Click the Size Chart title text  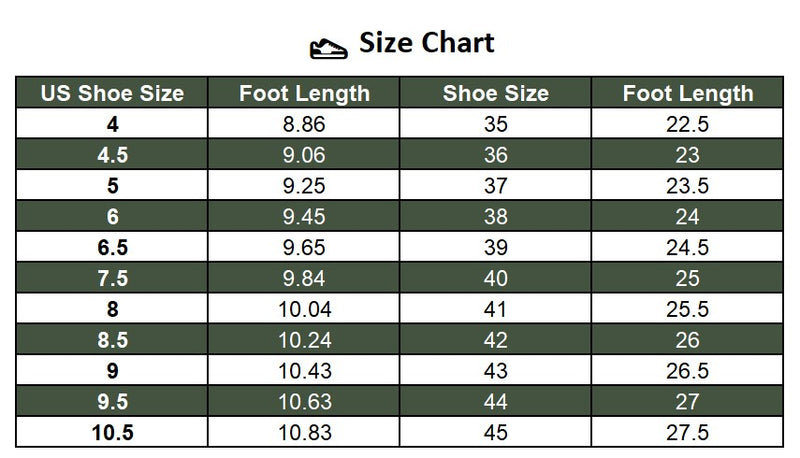pos(427,42)
